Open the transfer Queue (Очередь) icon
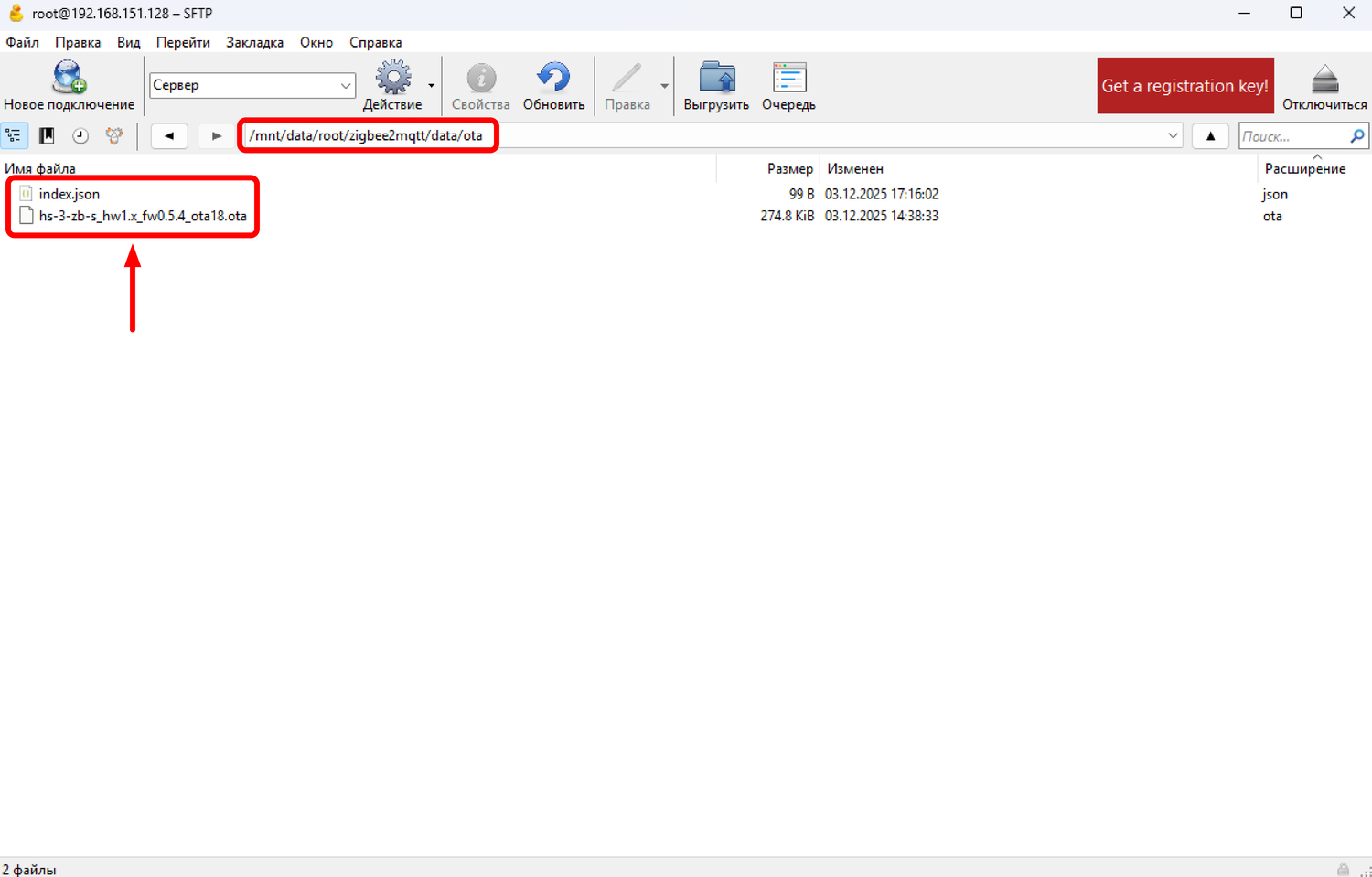 (x=788, y=80)
